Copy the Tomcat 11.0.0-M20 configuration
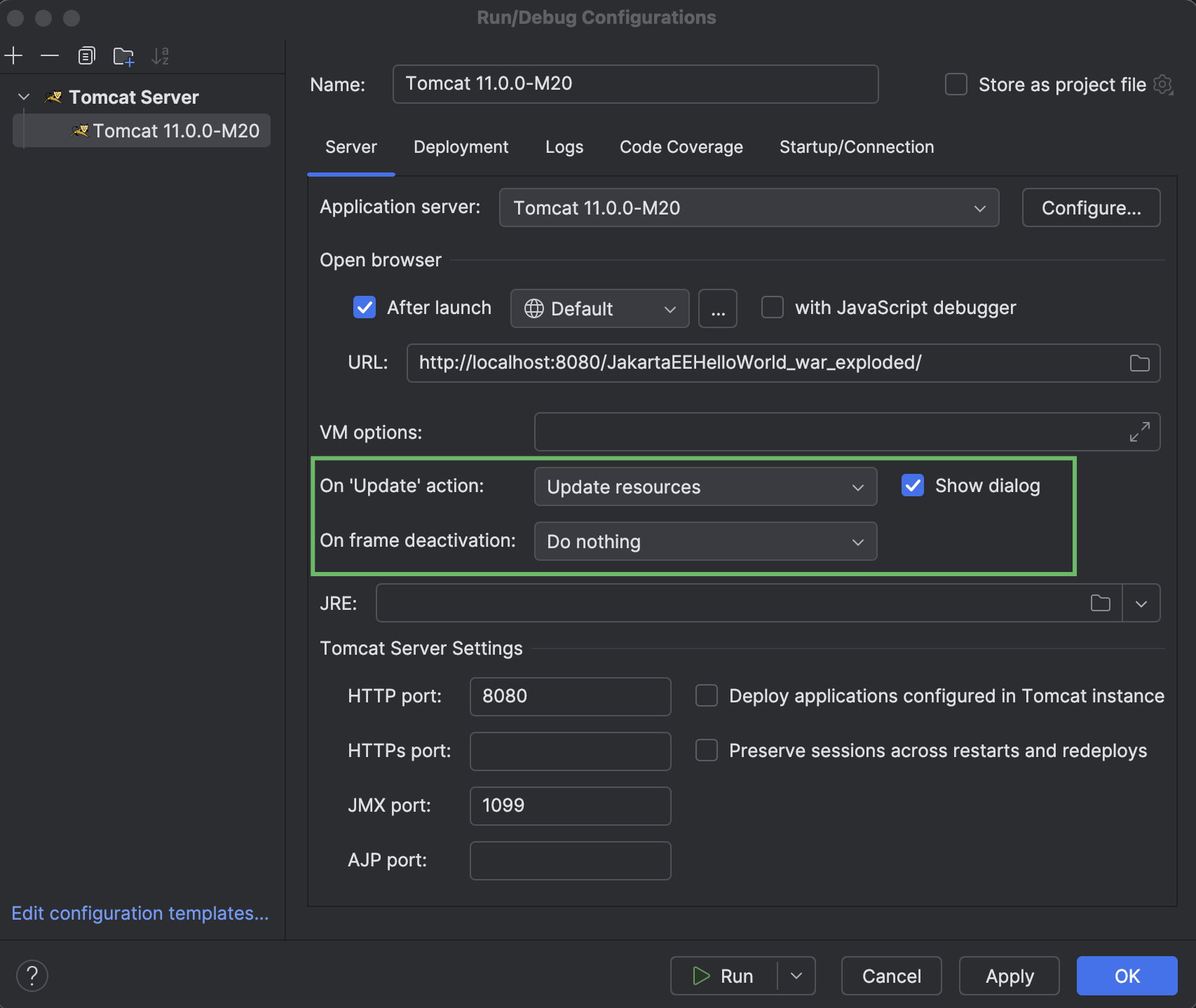 (87, 55)
